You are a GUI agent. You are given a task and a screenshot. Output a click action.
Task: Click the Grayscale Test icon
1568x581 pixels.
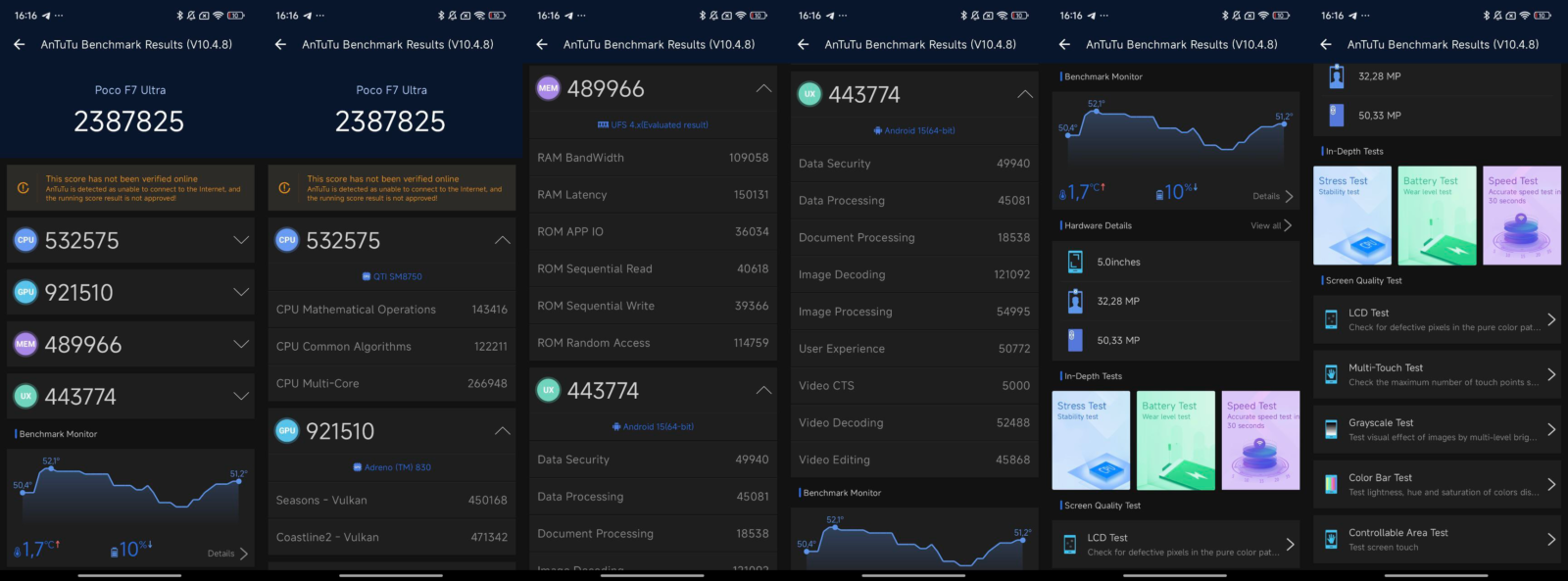(1331, 429)
